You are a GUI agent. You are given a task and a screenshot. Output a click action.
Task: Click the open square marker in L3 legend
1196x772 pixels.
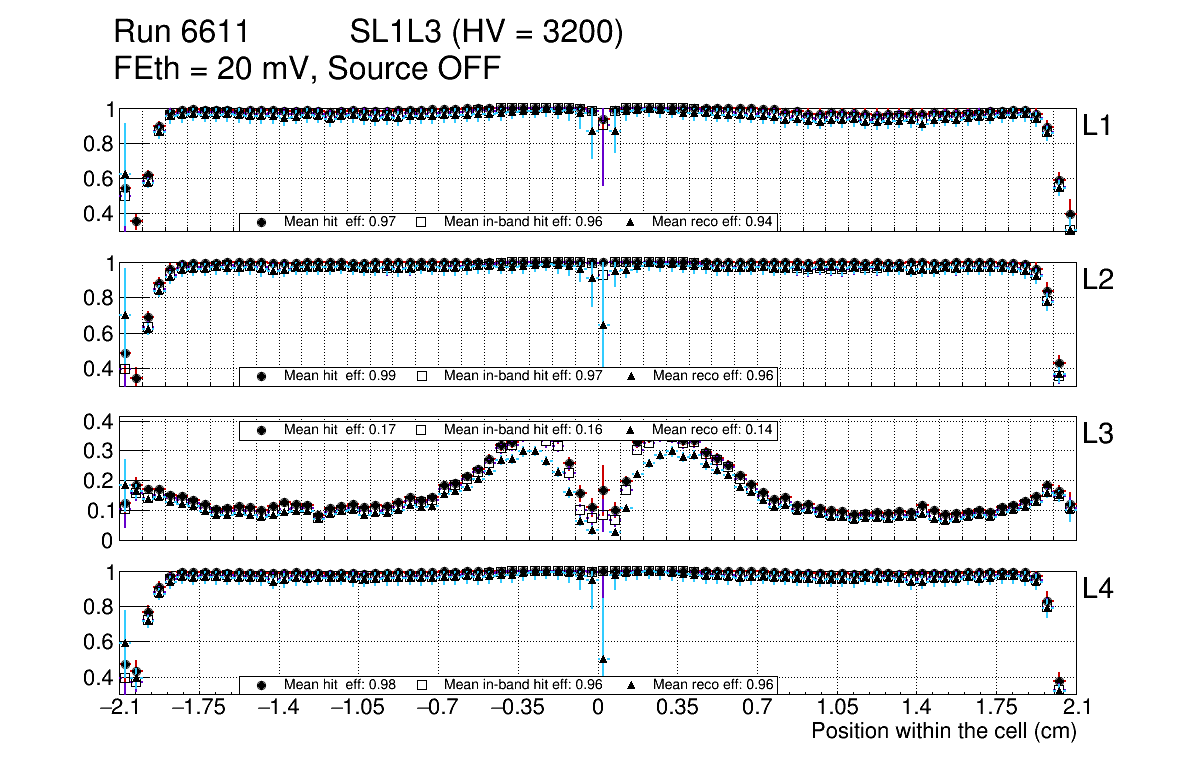click(421, 430)
